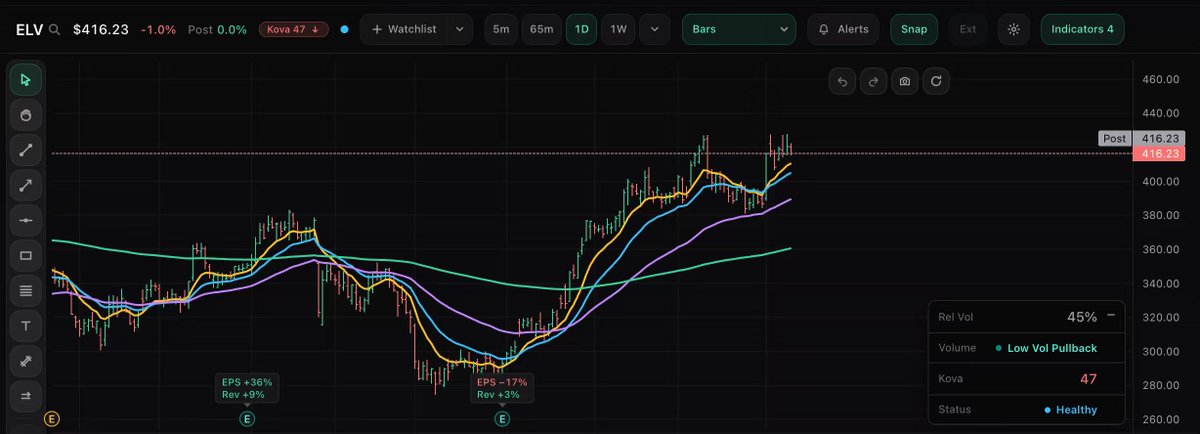Click the Kova 47 badge

coord(293,30)
